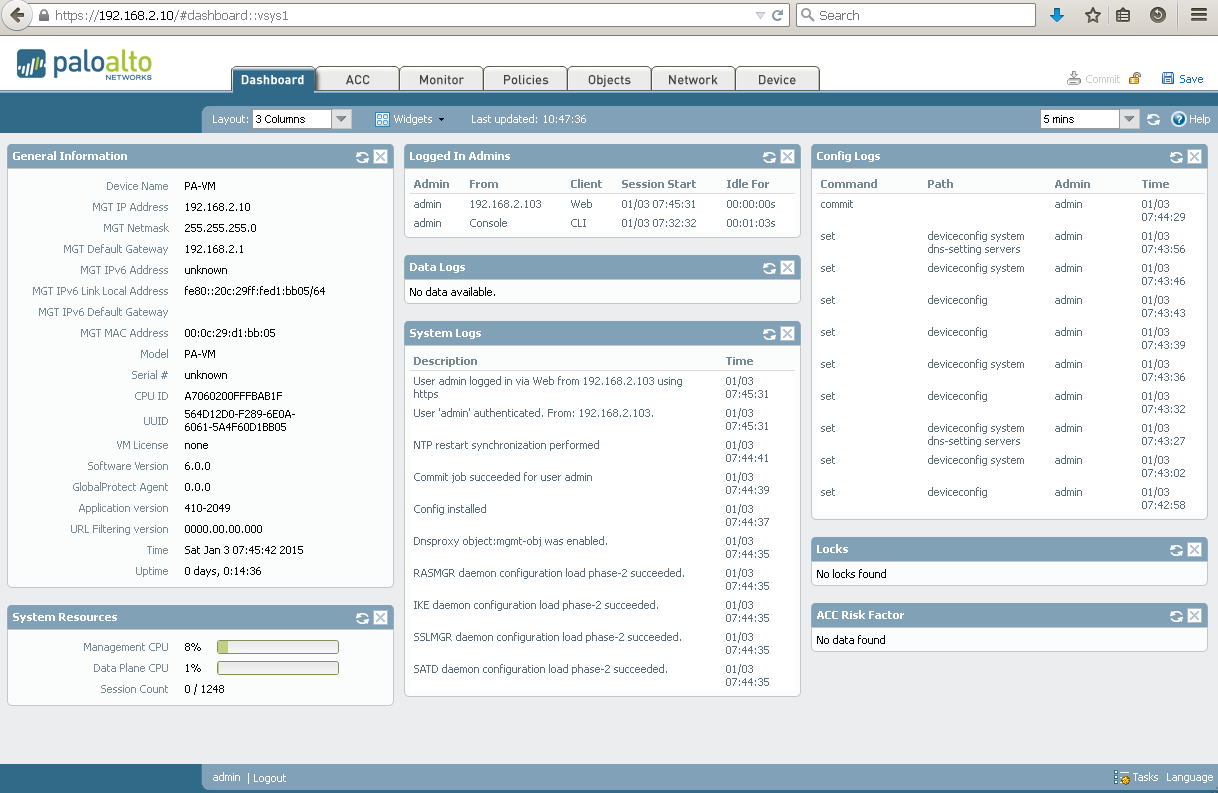Close the ACC Risk Factor widget
The width and height of the screenshot is (1218, 793).
tap(1194, 616)
